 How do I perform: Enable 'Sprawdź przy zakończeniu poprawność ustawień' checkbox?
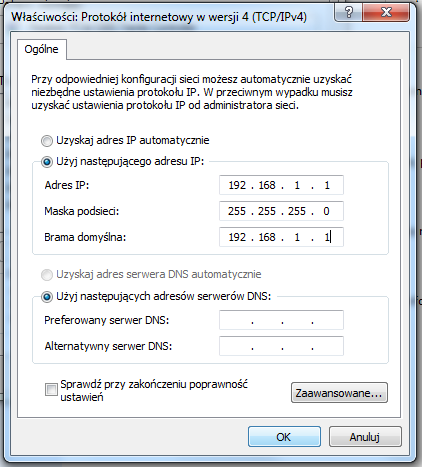51,389
